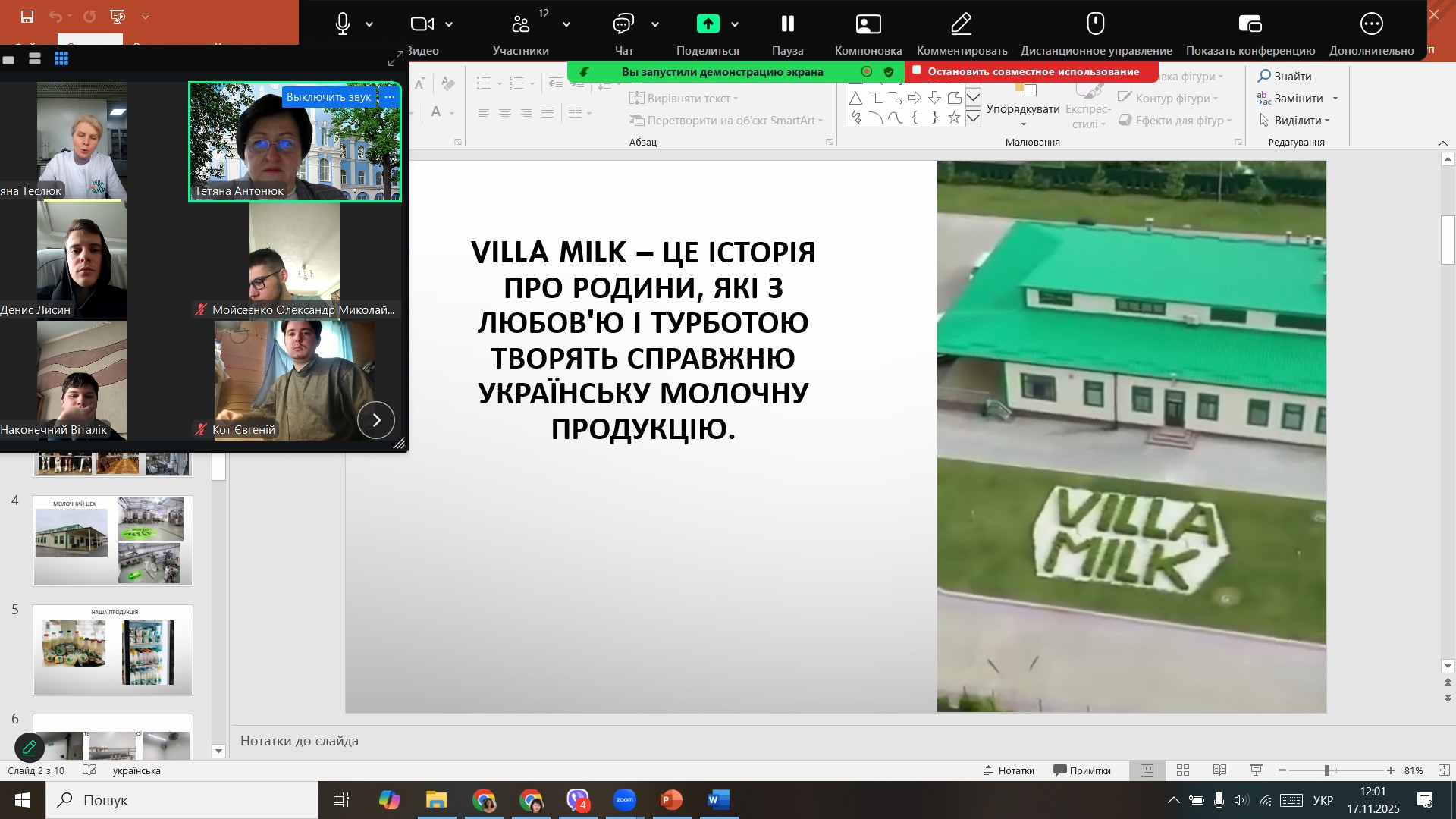1456x819 pixels.
Task: Adjust the zoom level slider
Action: (x=1327, y=770)
